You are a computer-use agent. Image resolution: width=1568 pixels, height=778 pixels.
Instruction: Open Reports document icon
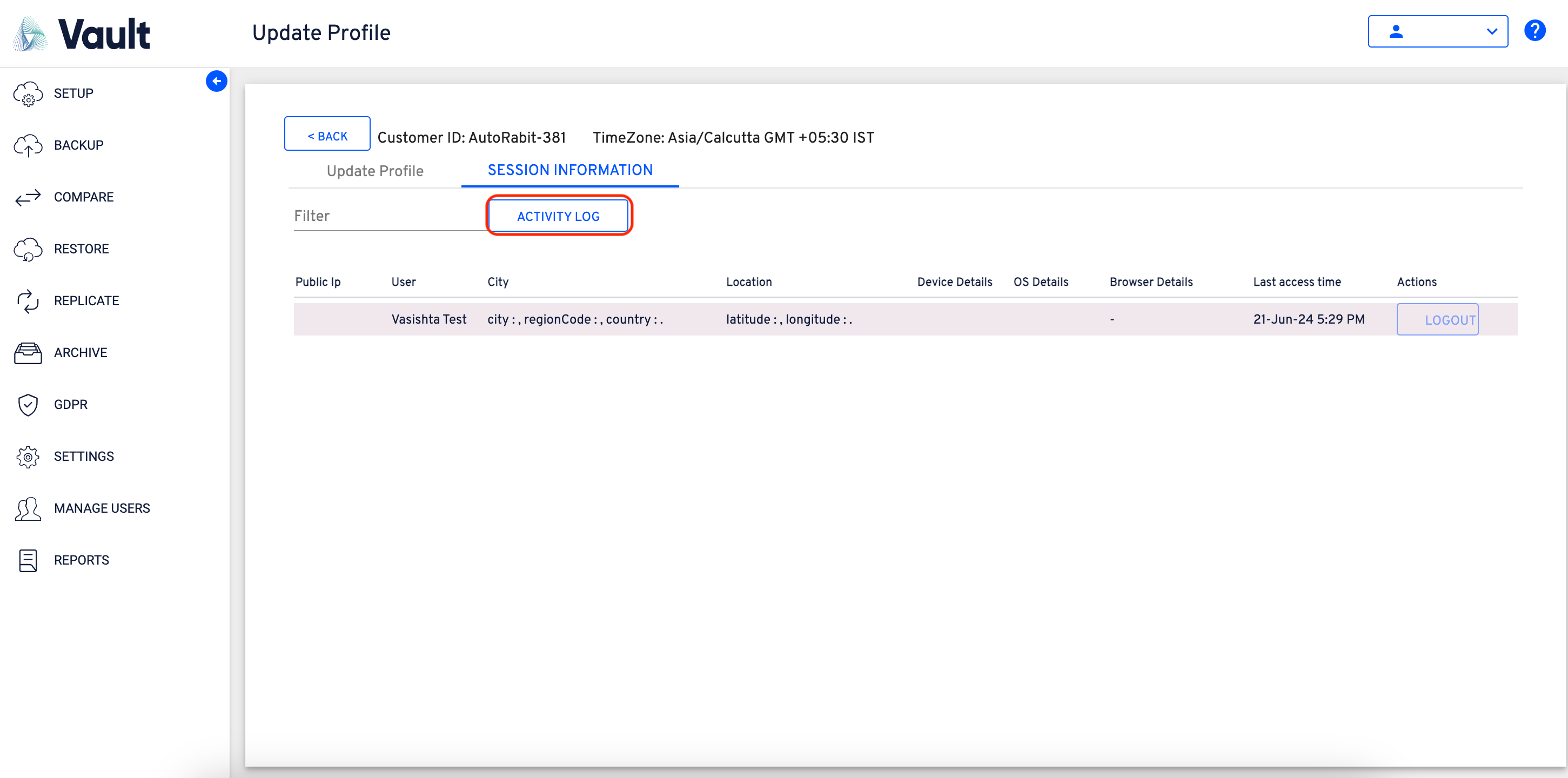click(28, 560)
